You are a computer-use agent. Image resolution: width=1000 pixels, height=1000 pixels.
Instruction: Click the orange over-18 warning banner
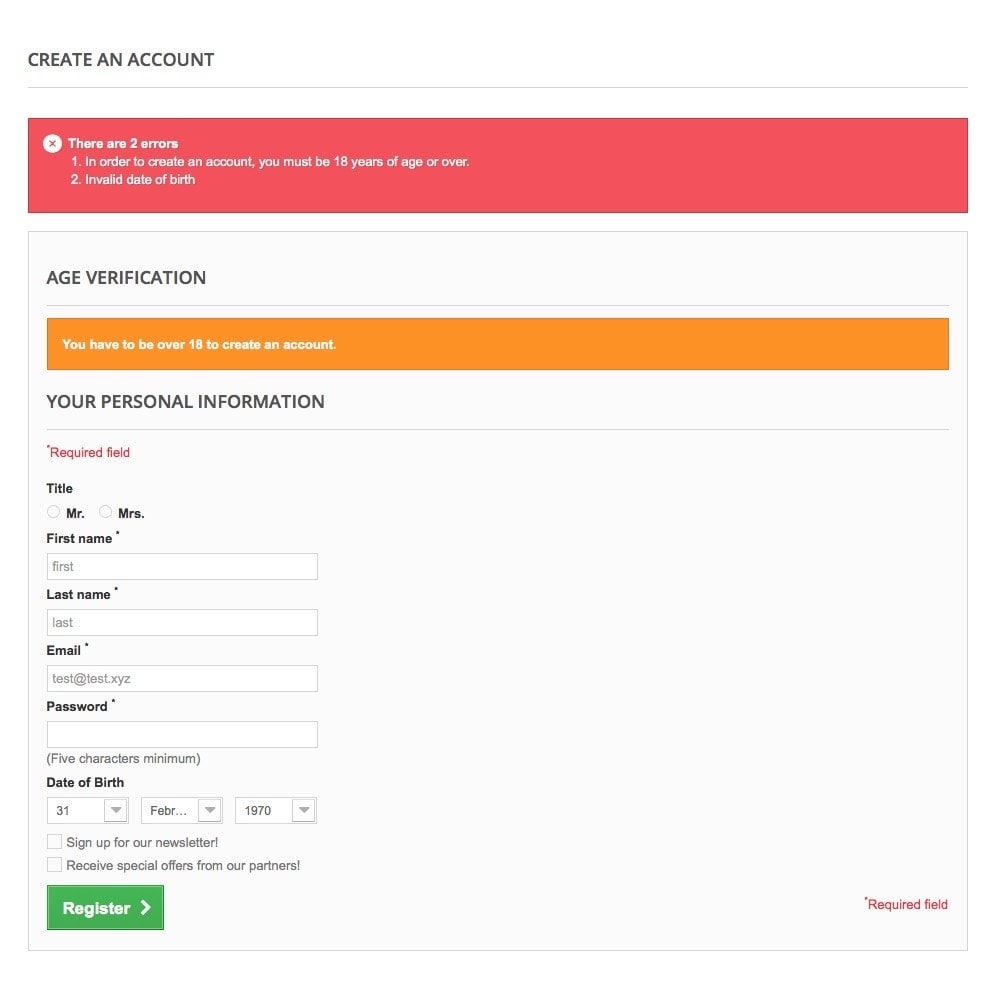(497, 344)
